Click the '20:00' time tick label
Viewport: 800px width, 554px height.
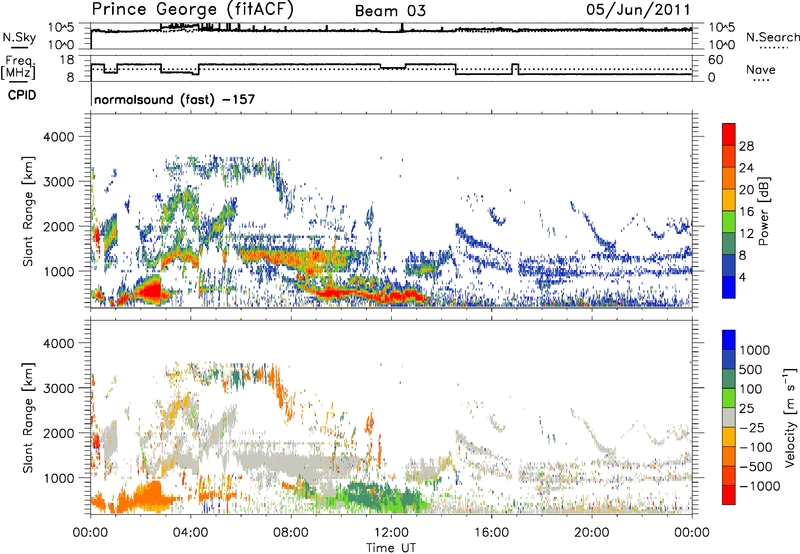(x=591, y=533)
